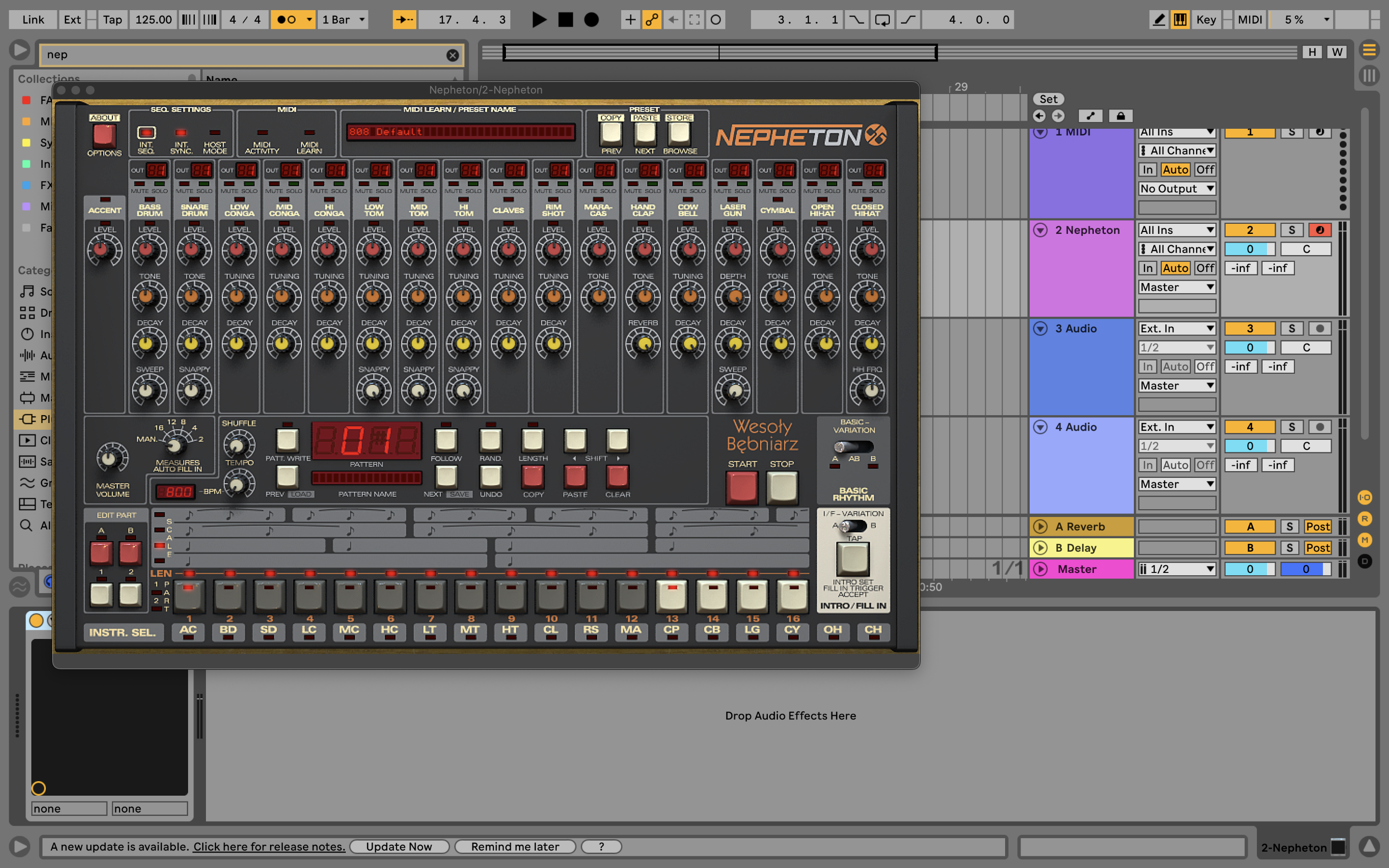Select Nepheton Edit Part A button

(102, 553)
